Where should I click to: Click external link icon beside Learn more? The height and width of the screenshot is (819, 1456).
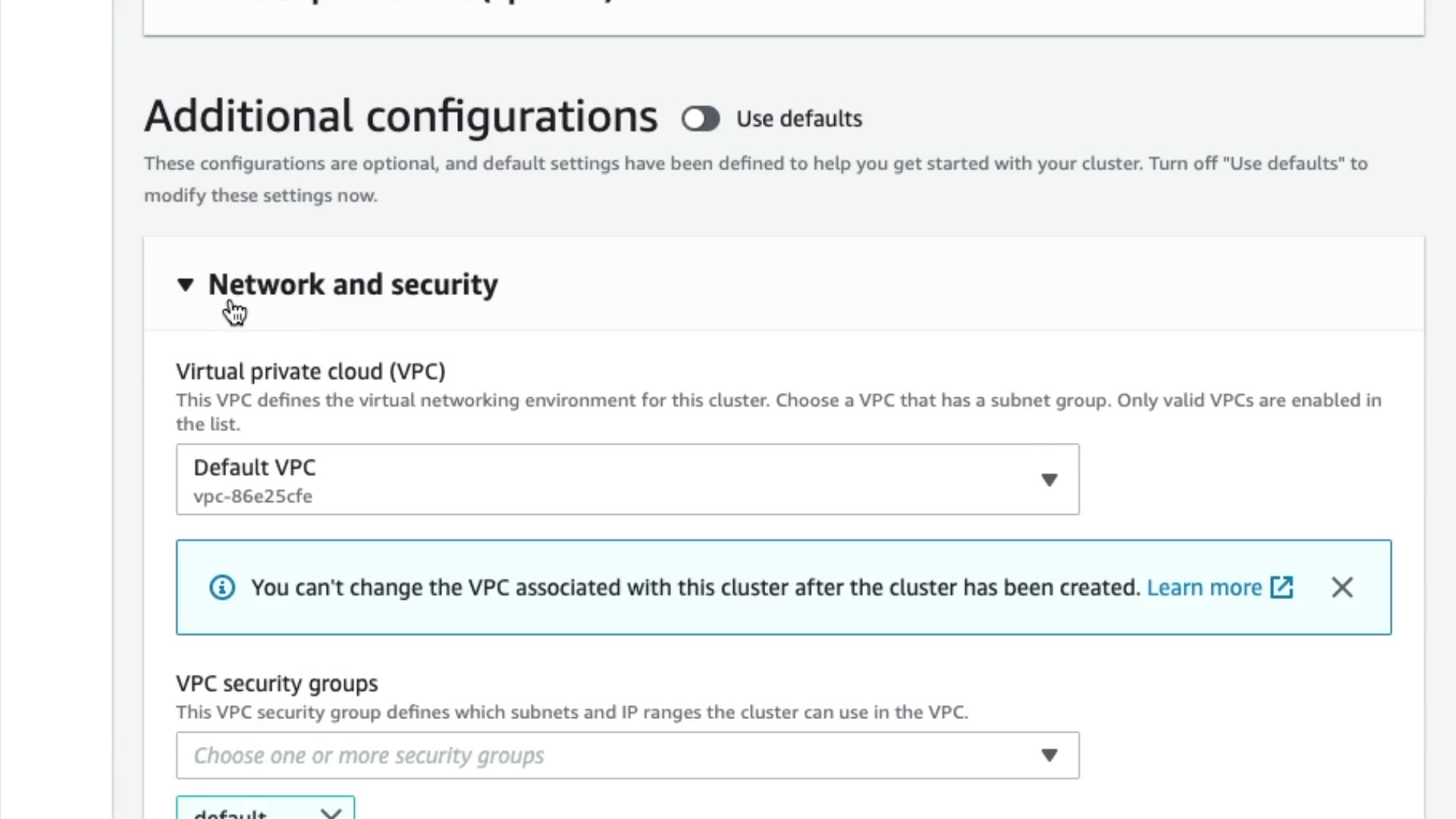(x=1282, y=588)
